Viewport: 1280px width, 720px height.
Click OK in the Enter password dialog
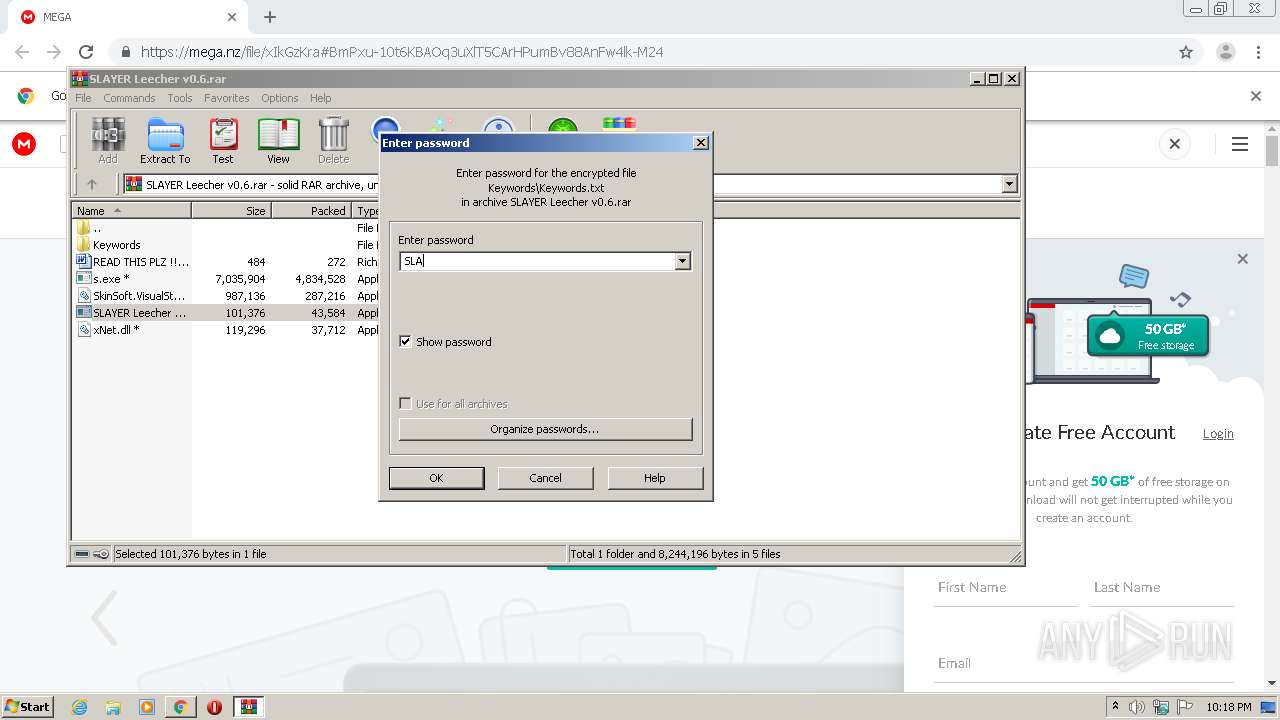(x=436, y=478)
